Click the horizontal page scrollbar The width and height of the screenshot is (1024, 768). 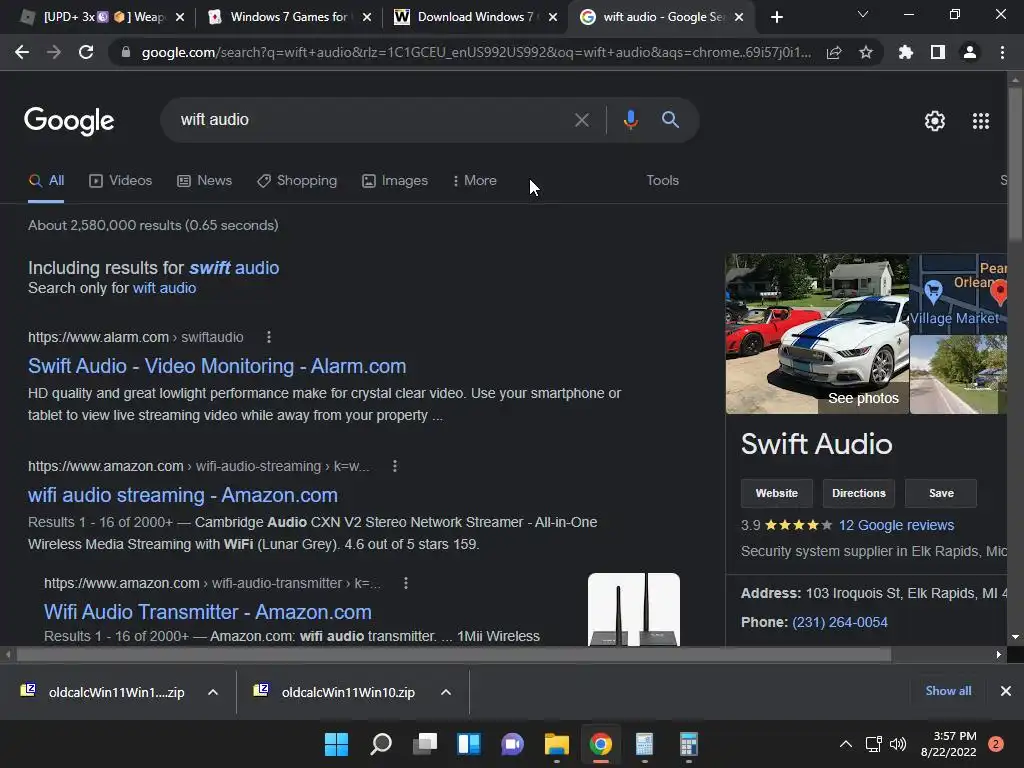454,654
